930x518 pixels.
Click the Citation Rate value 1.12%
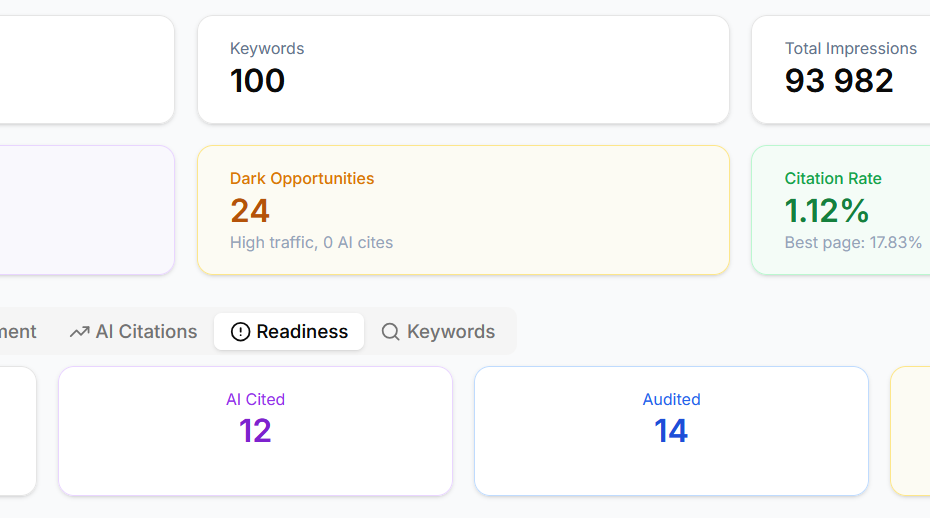(827, 211)
